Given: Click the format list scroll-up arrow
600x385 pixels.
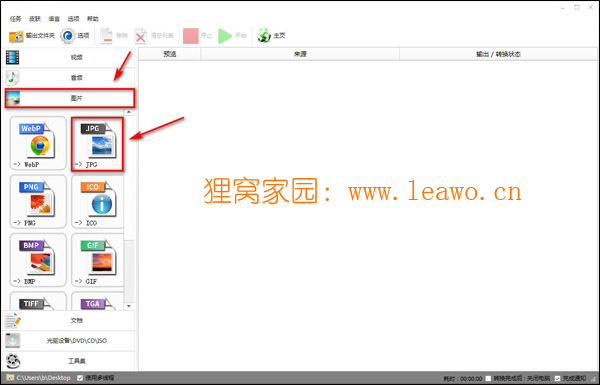Looking at the screenshot, I should pyautogui.click(x=129, y=112).
